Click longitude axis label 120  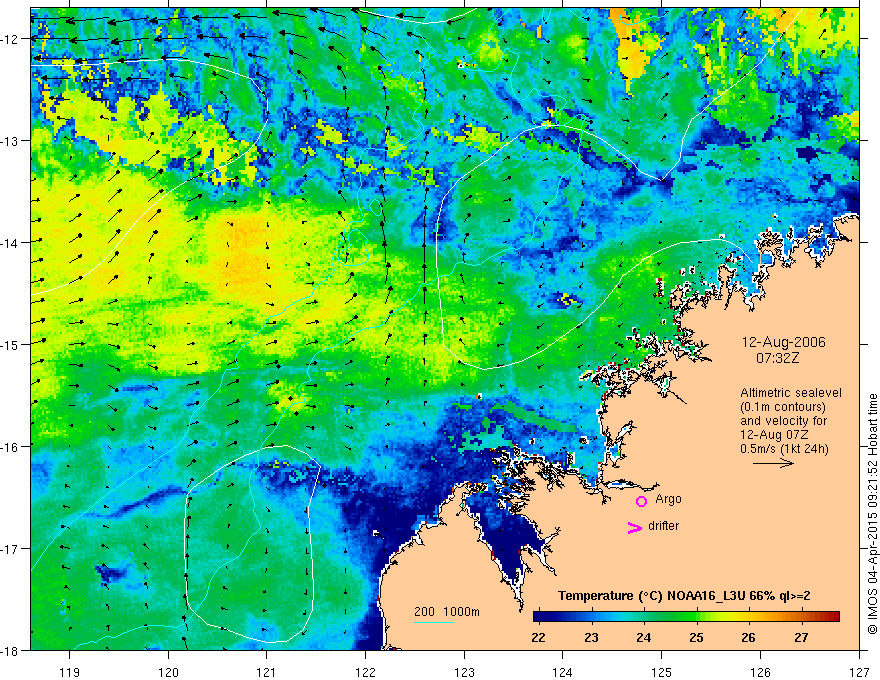click(168, 672)
